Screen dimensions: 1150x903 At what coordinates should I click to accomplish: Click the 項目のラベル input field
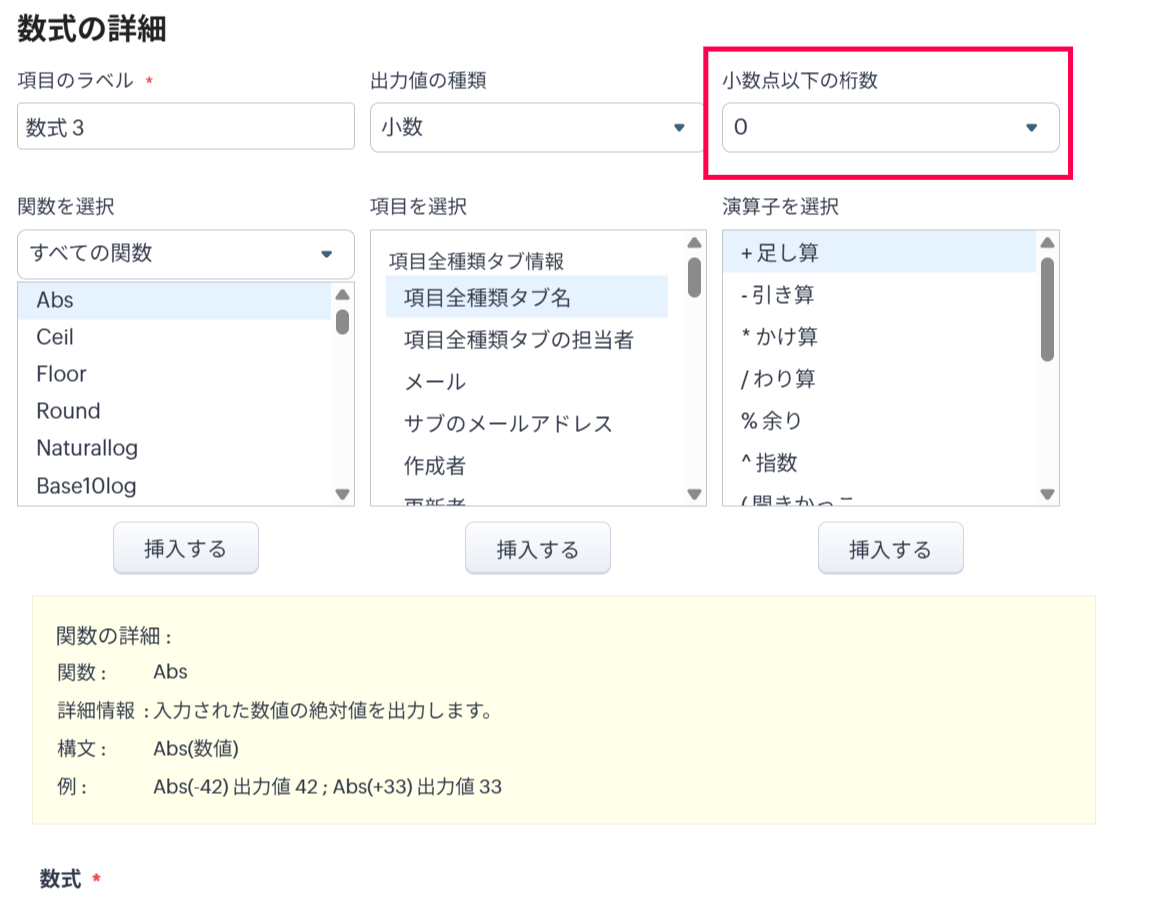point(185,127)
